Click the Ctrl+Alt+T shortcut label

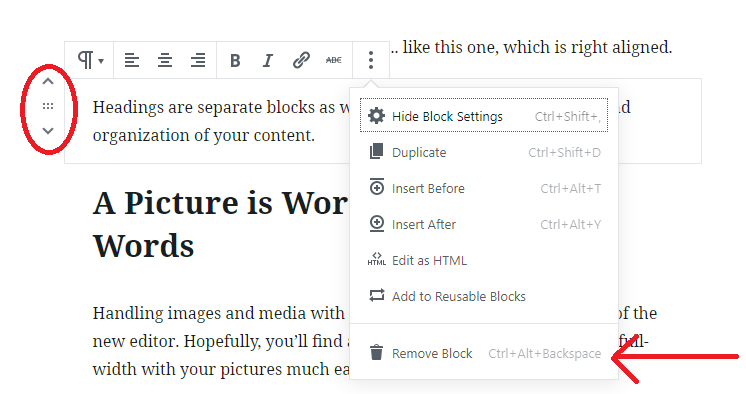(570, 189)
